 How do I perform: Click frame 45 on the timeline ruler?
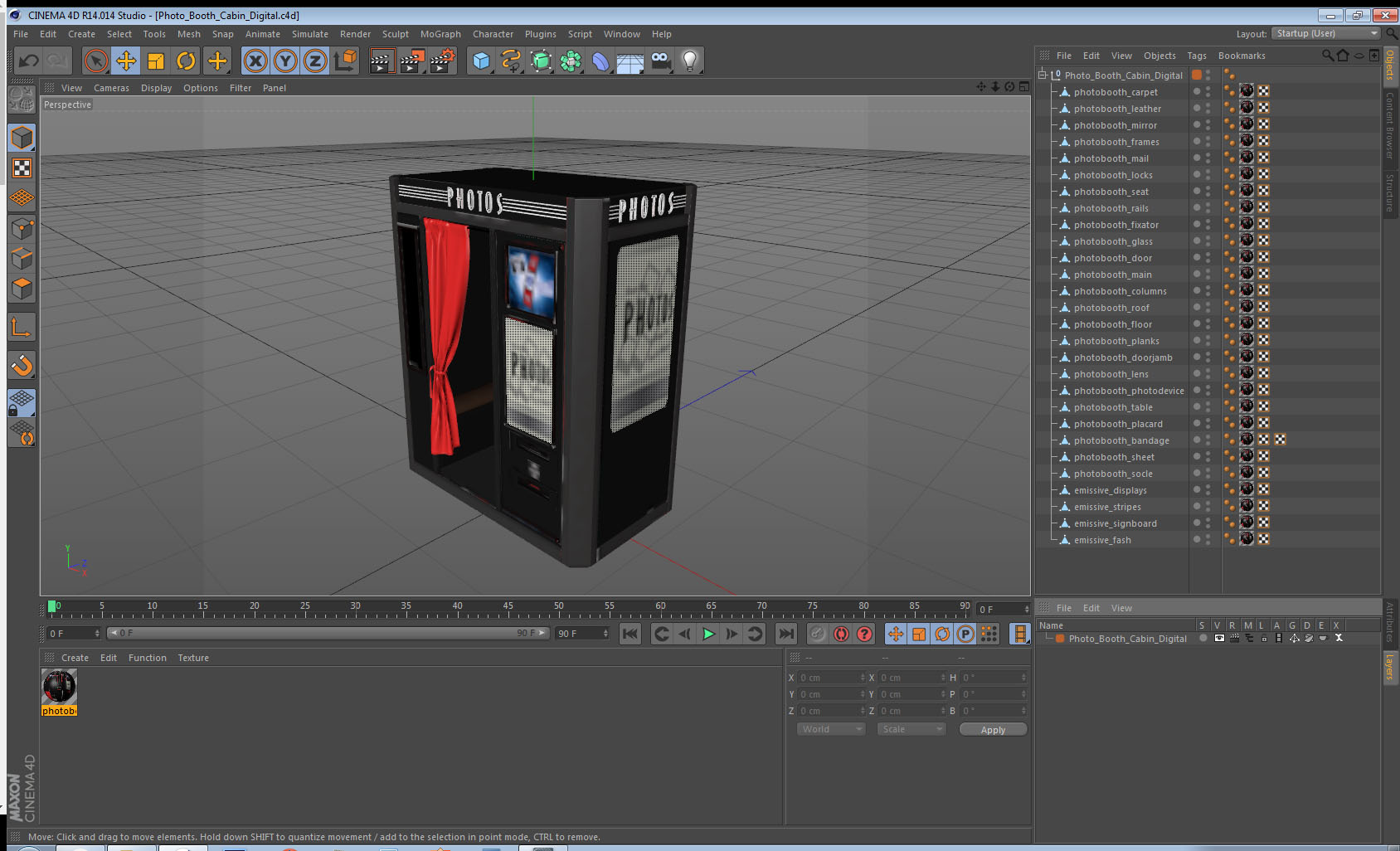pyautogui.click(x=508, y=606)
